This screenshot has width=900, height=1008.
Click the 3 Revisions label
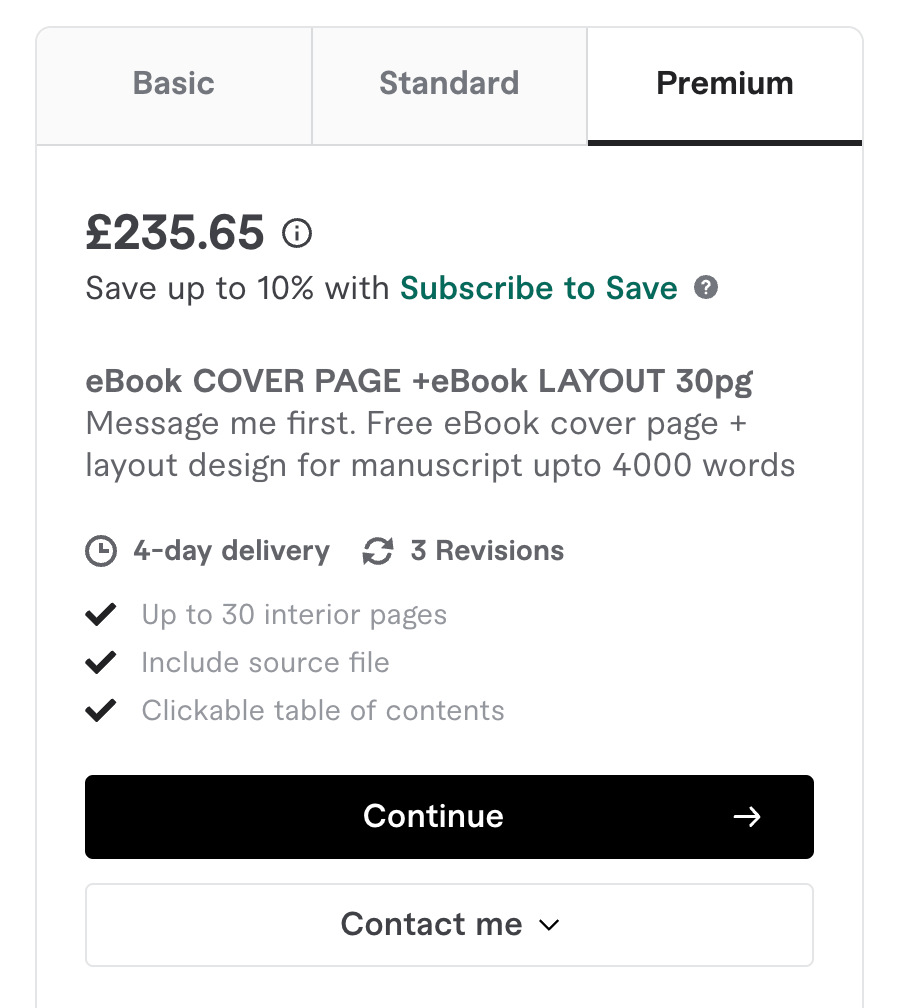click(487, 551)
